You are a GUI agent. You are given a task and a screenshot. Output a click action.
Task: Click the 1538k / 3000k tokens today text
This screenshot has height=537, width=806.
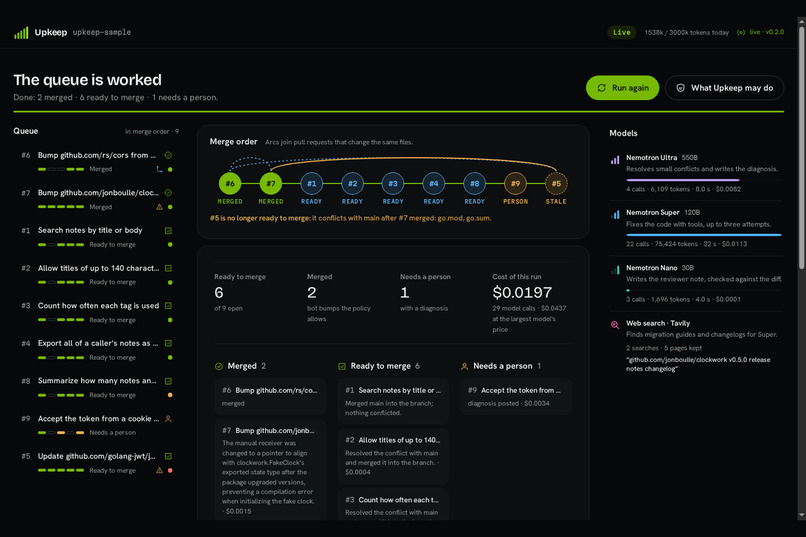click(x=687, y=32)
